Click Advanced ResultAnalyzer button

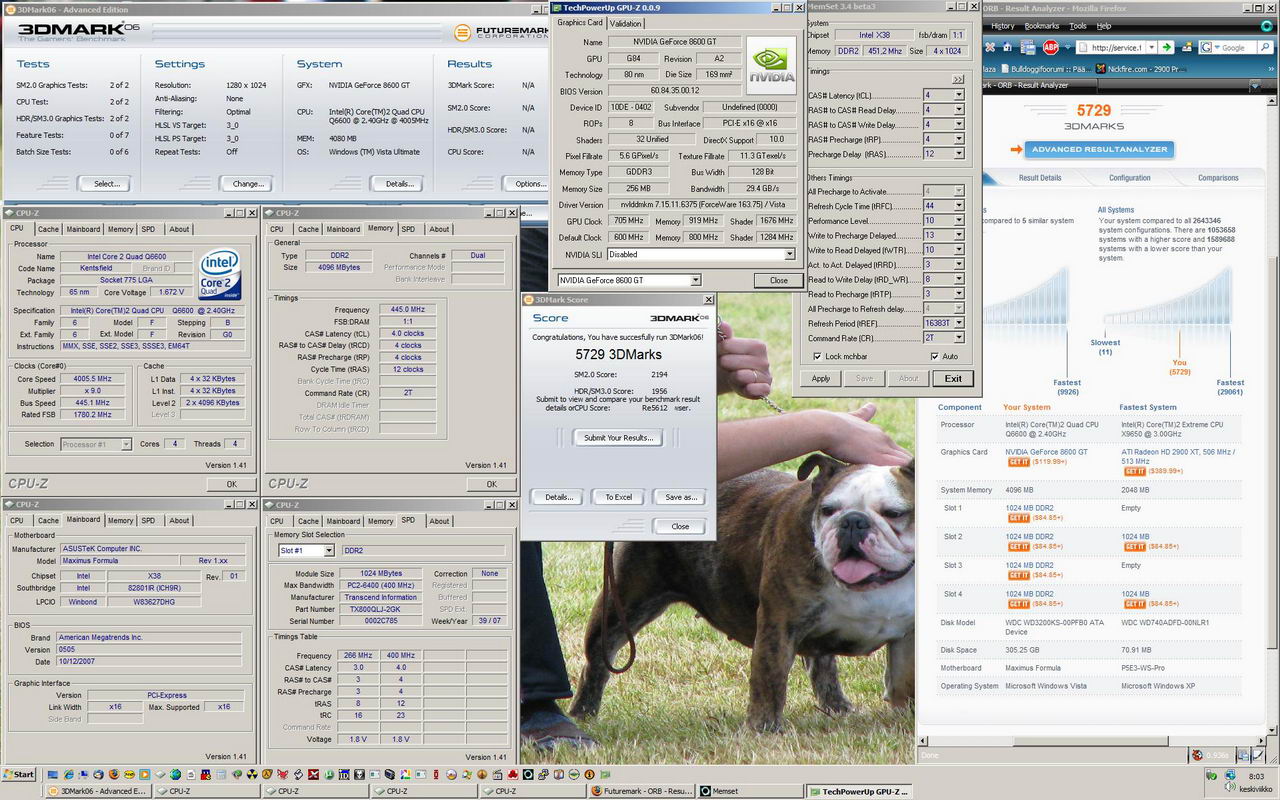pos(1098,149)
